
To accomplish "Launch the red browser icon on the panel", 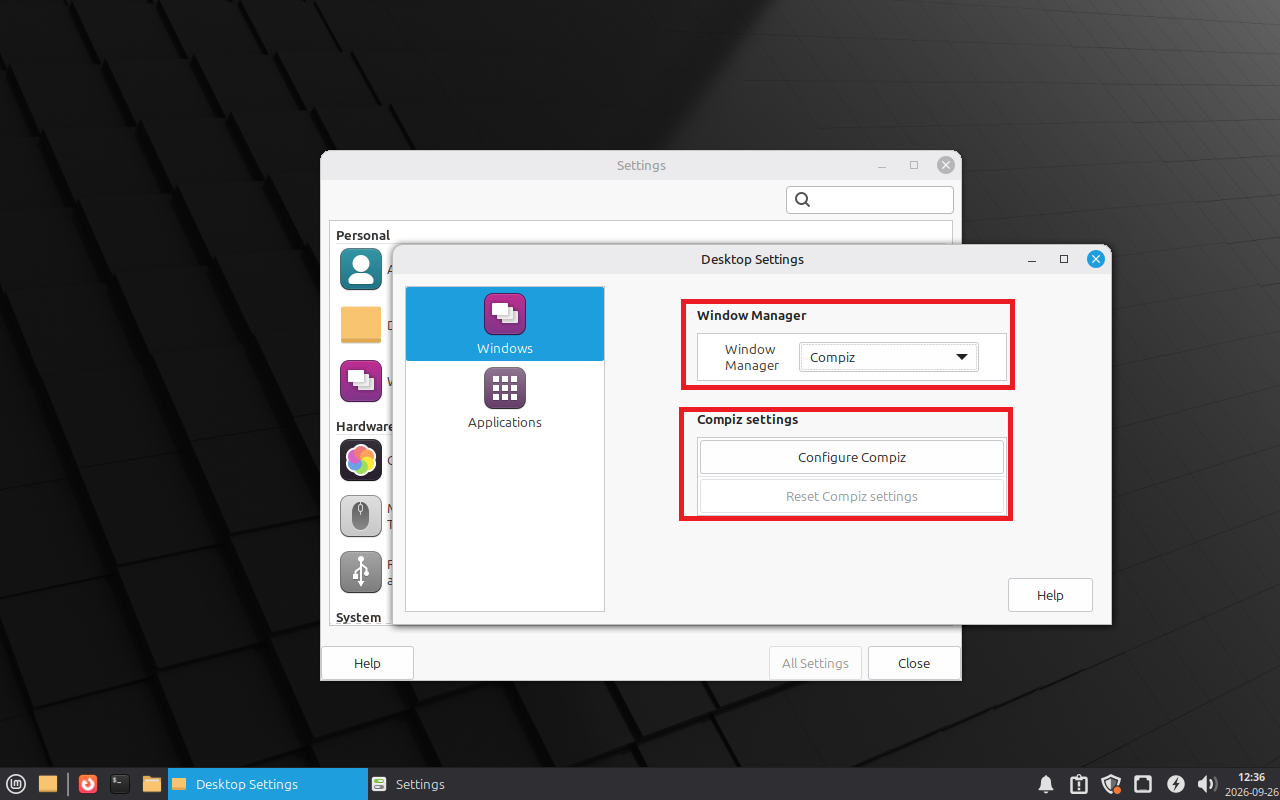I will [88, 784].
